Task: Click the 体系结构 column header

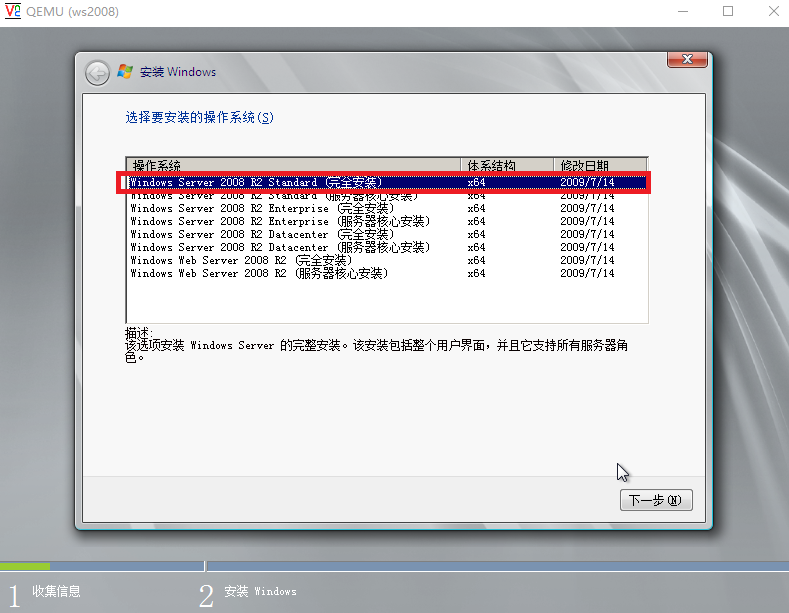Action: 507,165
